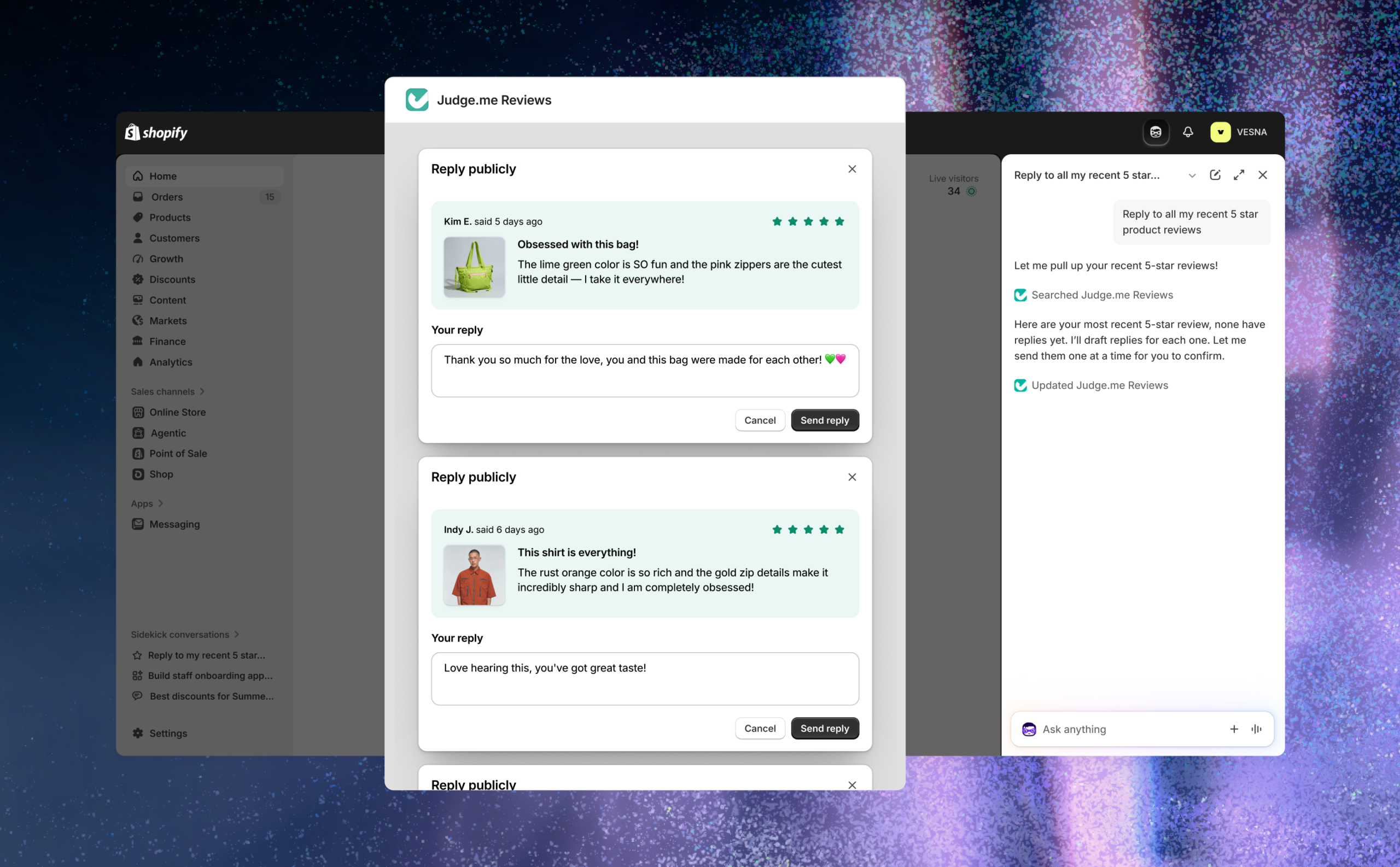The image size is (1400, 867).
Task: Click the Judge.me Reviews logo icon
Action: coord(417,100)
